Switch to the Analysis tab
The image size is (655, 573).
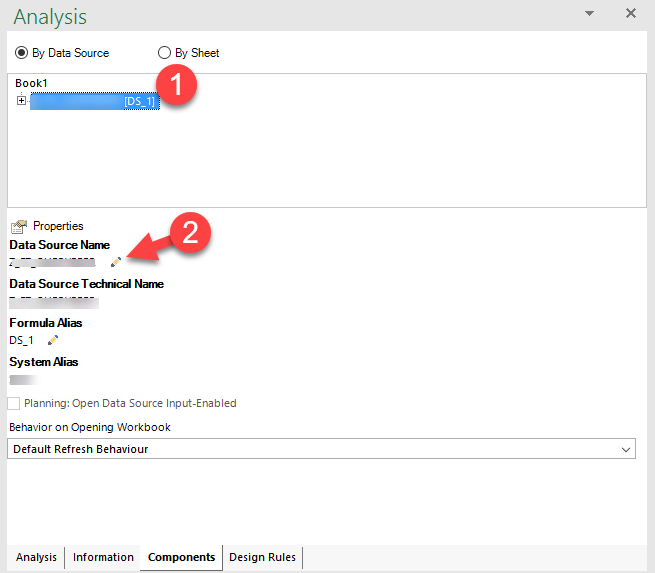coord(36,557)
